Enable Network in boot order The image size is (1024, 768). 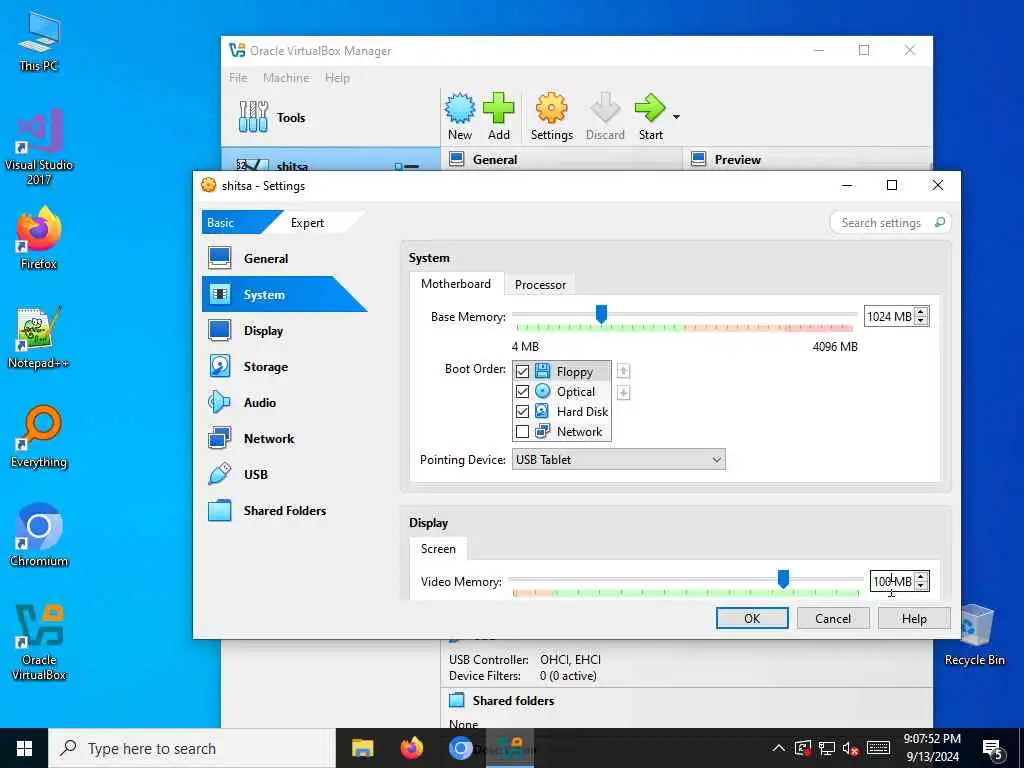click(522, 432)
